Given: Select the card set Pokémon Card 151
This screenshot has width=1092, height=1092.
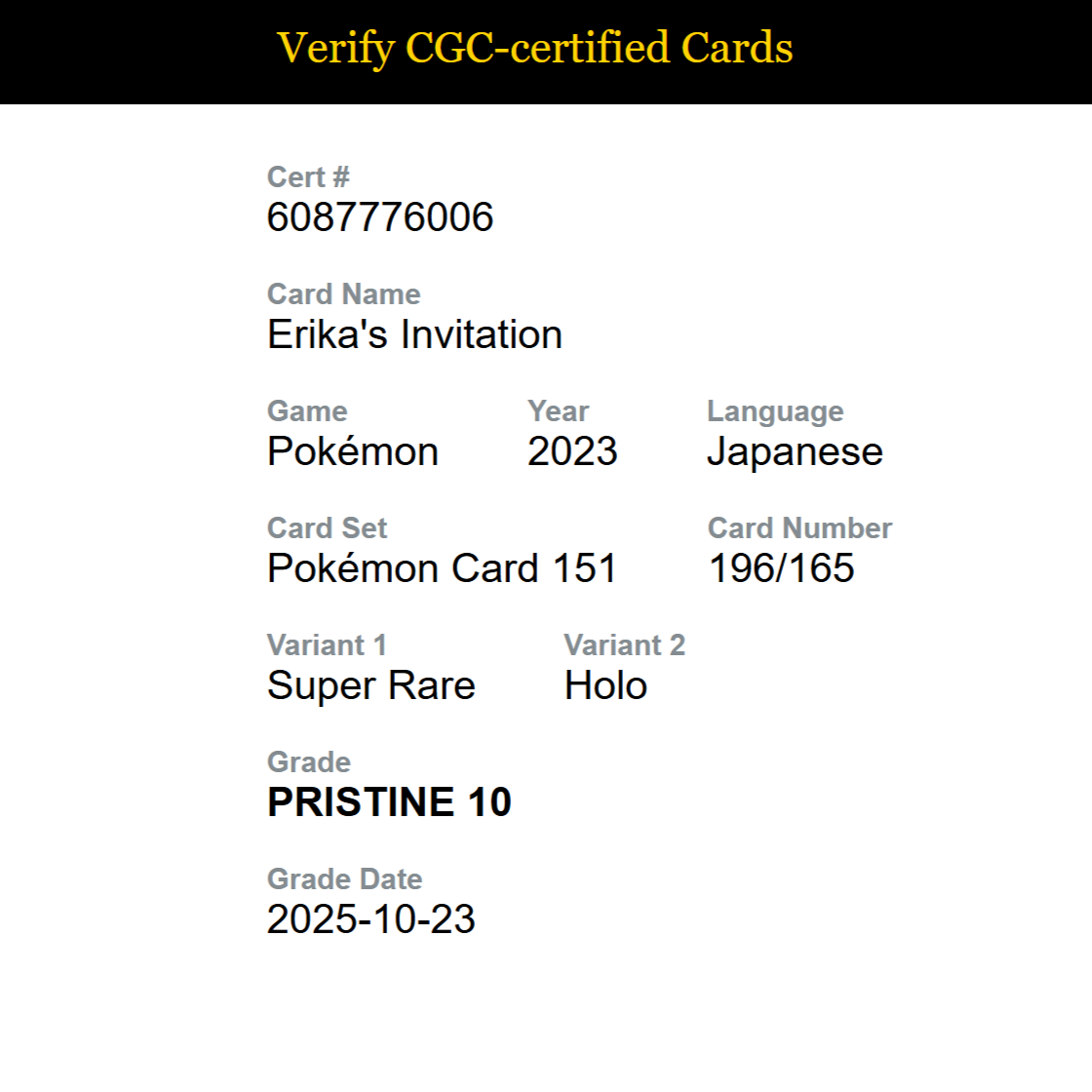Looking at the screenshot, I should coord(443,567).
